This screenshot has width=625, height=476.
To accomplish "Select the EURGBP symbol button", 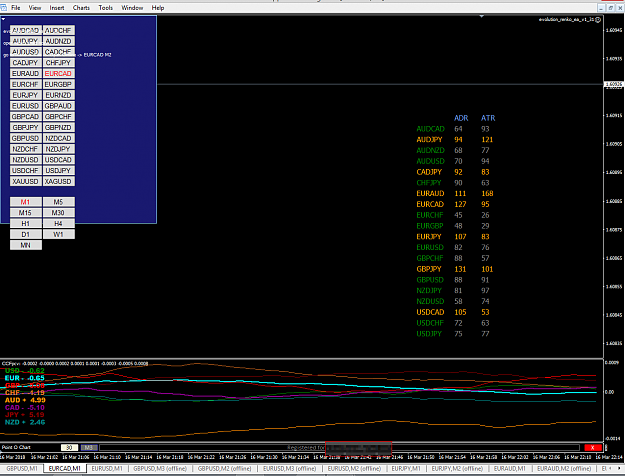I will (59, 85).
